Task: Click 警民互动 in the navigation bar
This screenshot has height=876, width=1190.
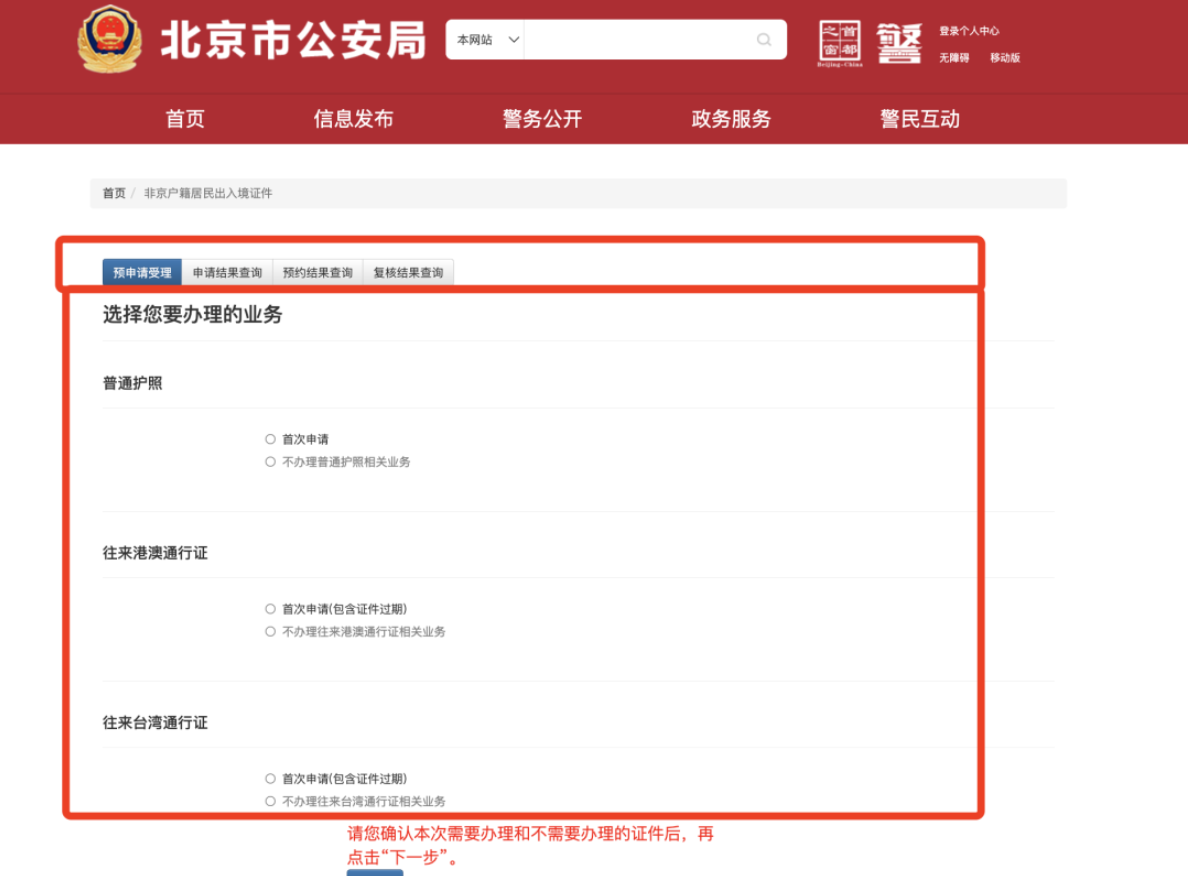Action: pos(918,119)
